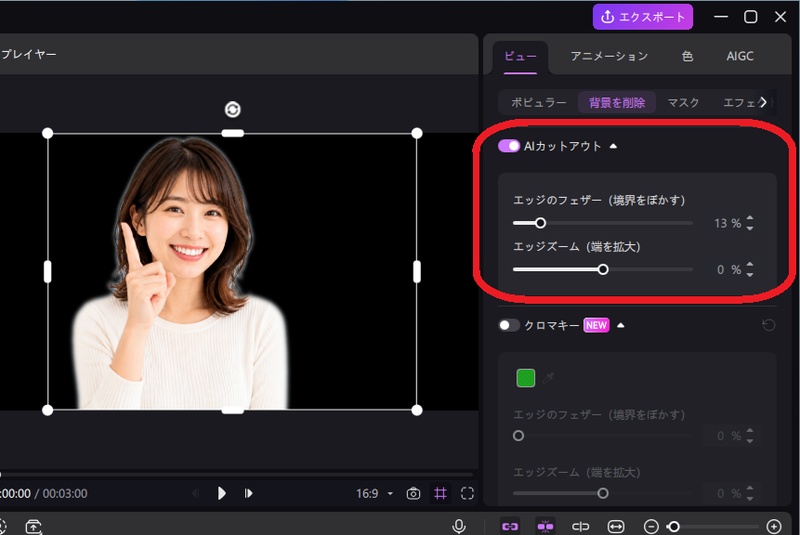
Task: Adjust chroma key edge feather stepper
Action: point(749,436)
